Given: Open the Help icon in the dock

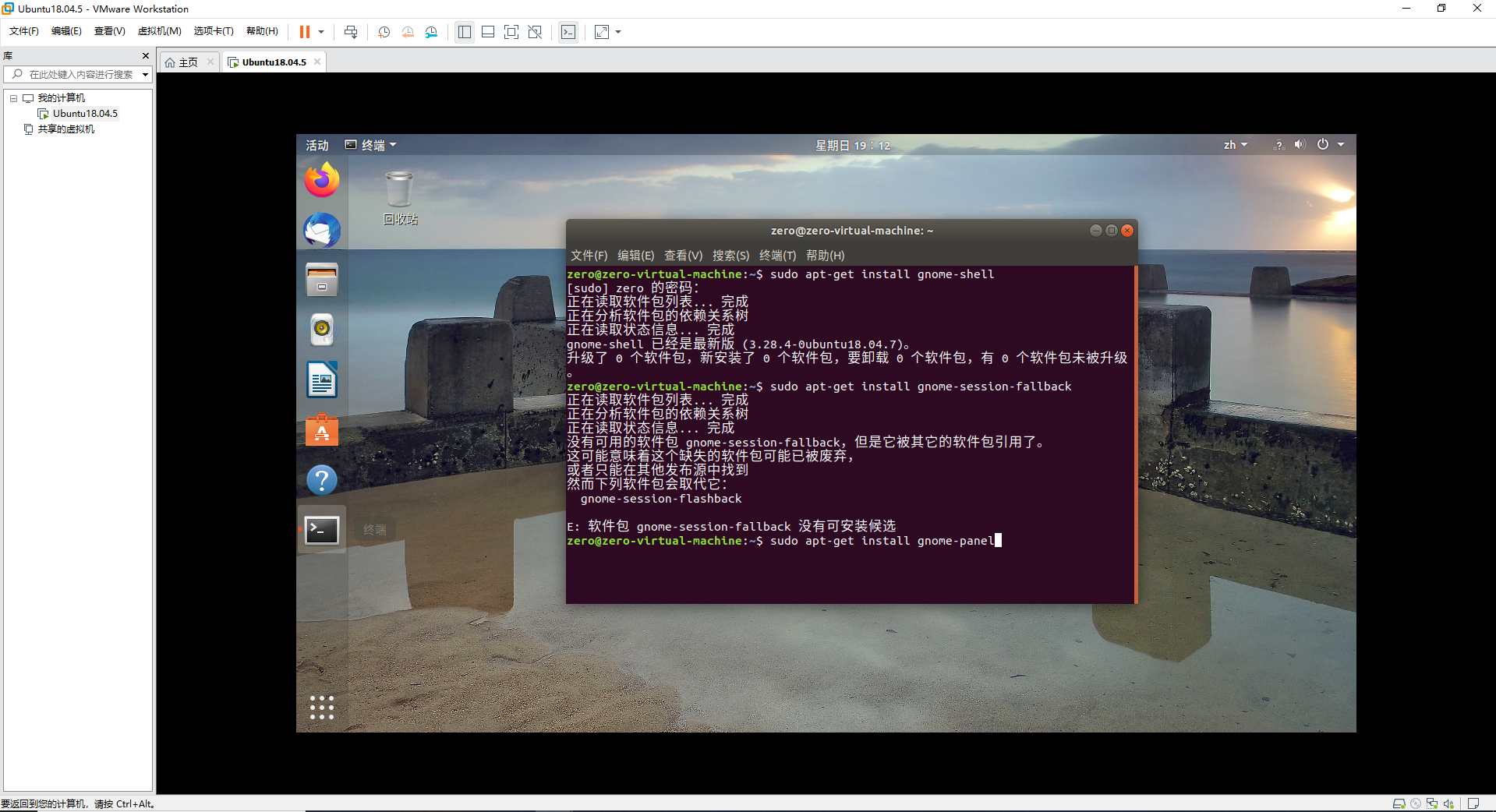Looking at the screenshot, I should [x=322, y=480].
